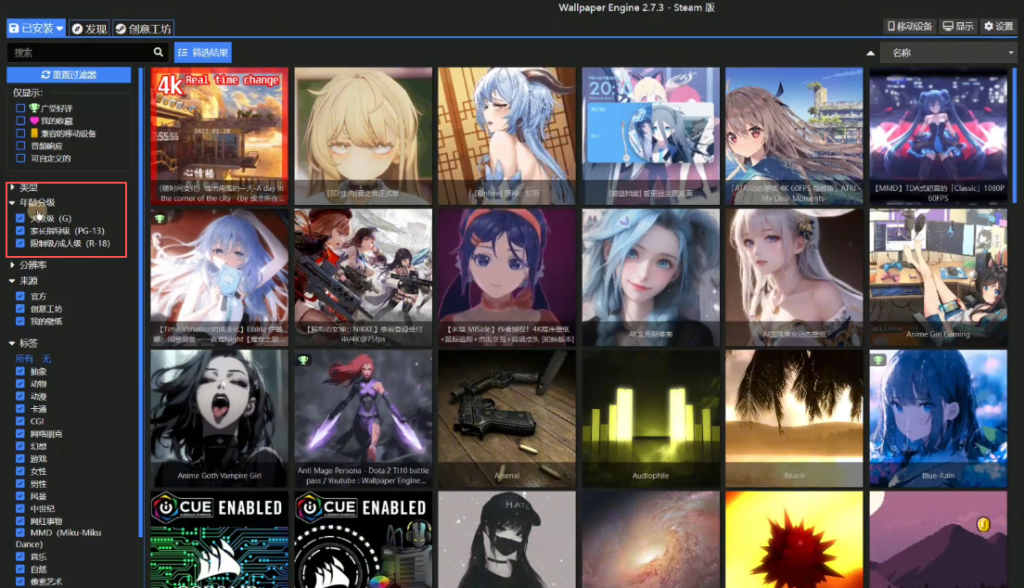Screen dimensions: 1024x588
Task: Click the 移动设备 mobile device icon button
Action: click(x=910, y=26)
